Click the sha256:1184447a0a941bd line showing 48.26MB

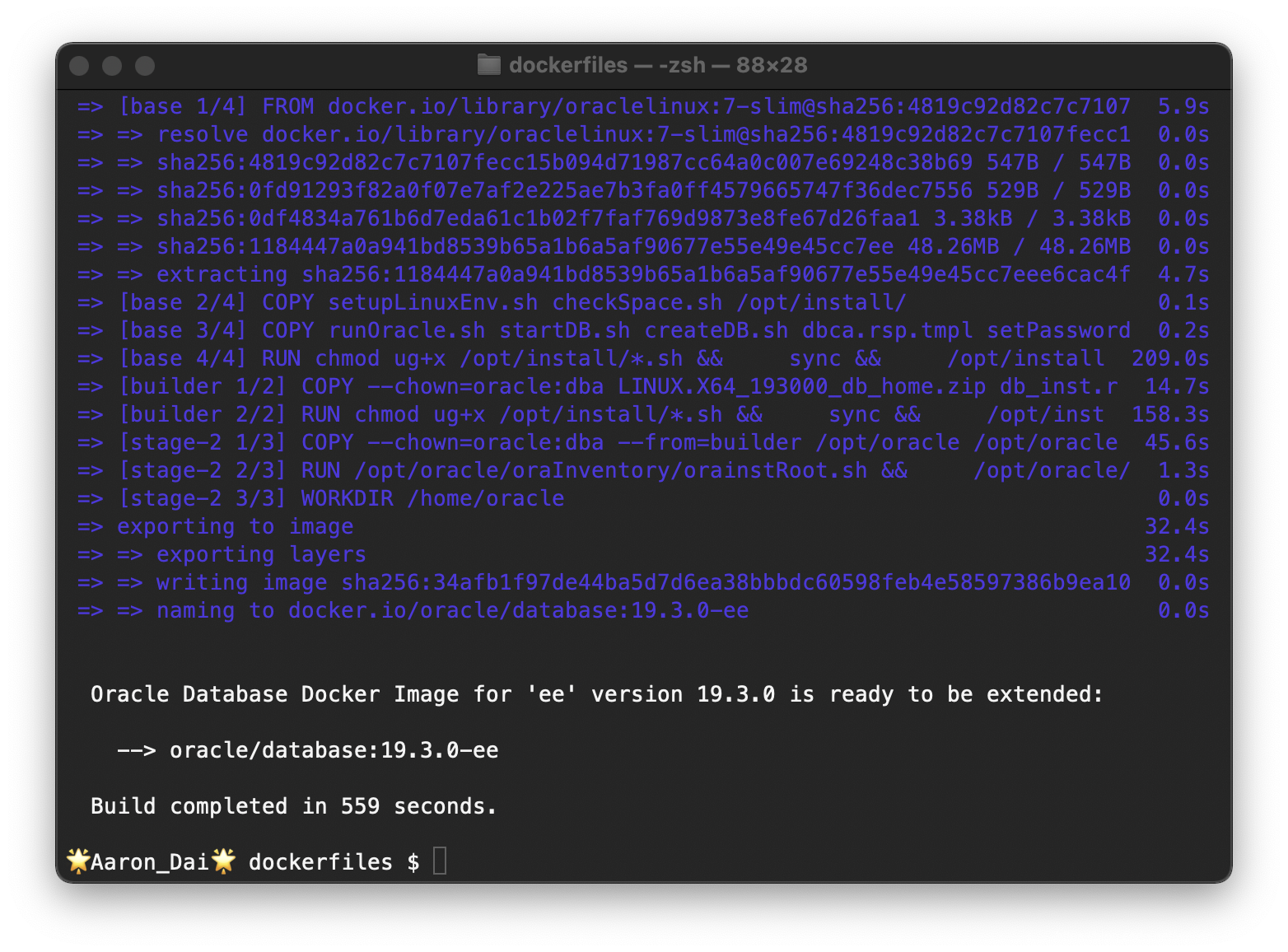643,247
